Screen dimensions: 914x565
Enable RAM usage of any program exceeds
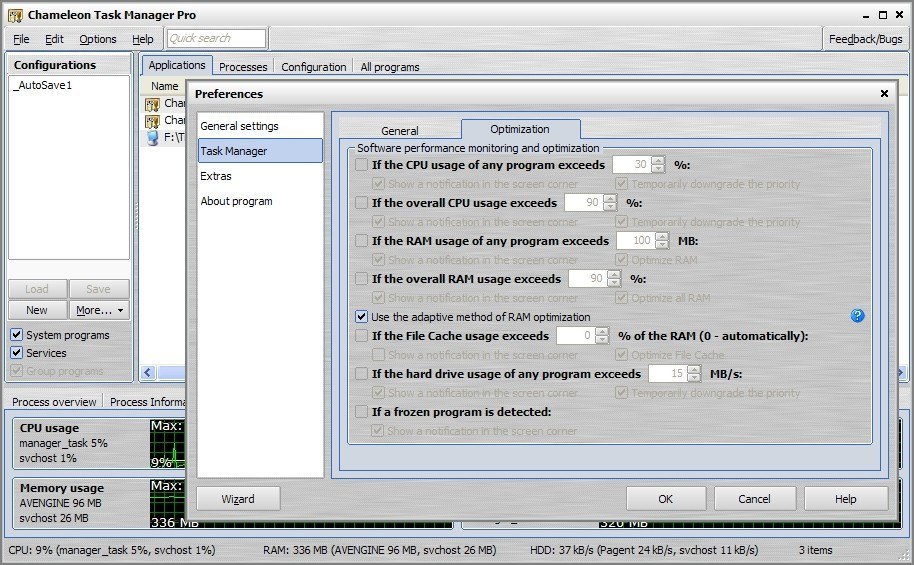[361, 241]
